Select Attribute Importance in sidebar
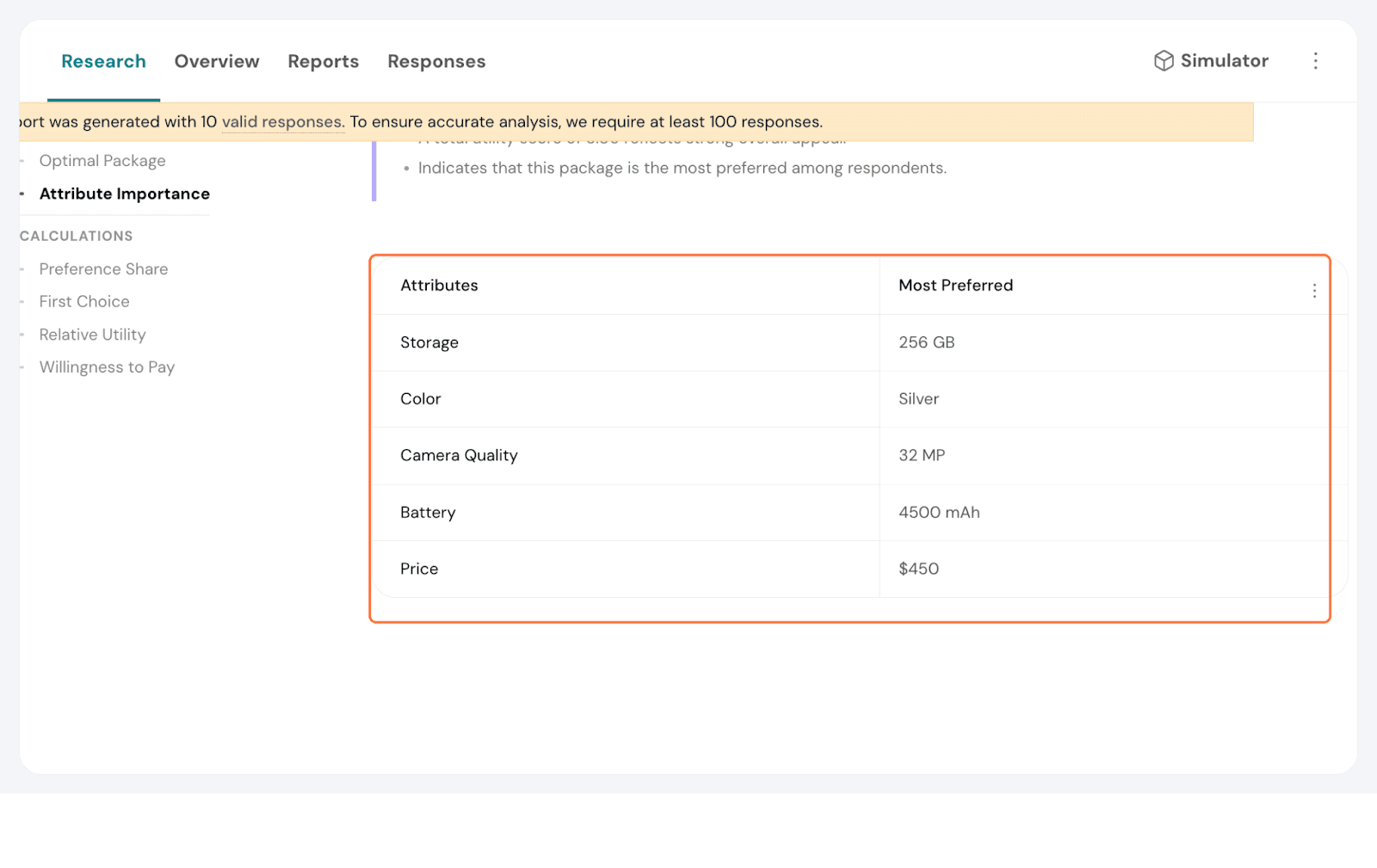The height and width of the screenshot is (868, 1377). click(x=125, y=194)
